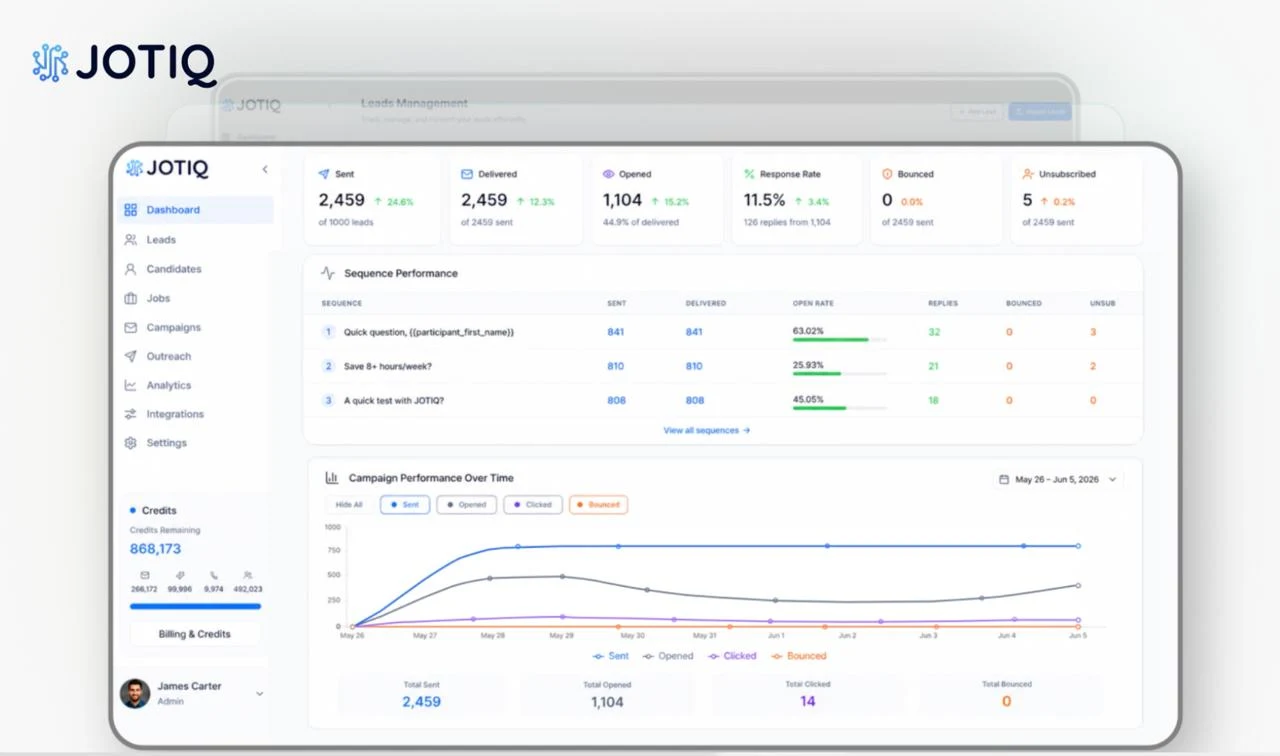
Task: Click the Sequence Performance pulse icon
Action: pyautogui.click(x=328, y=273)
